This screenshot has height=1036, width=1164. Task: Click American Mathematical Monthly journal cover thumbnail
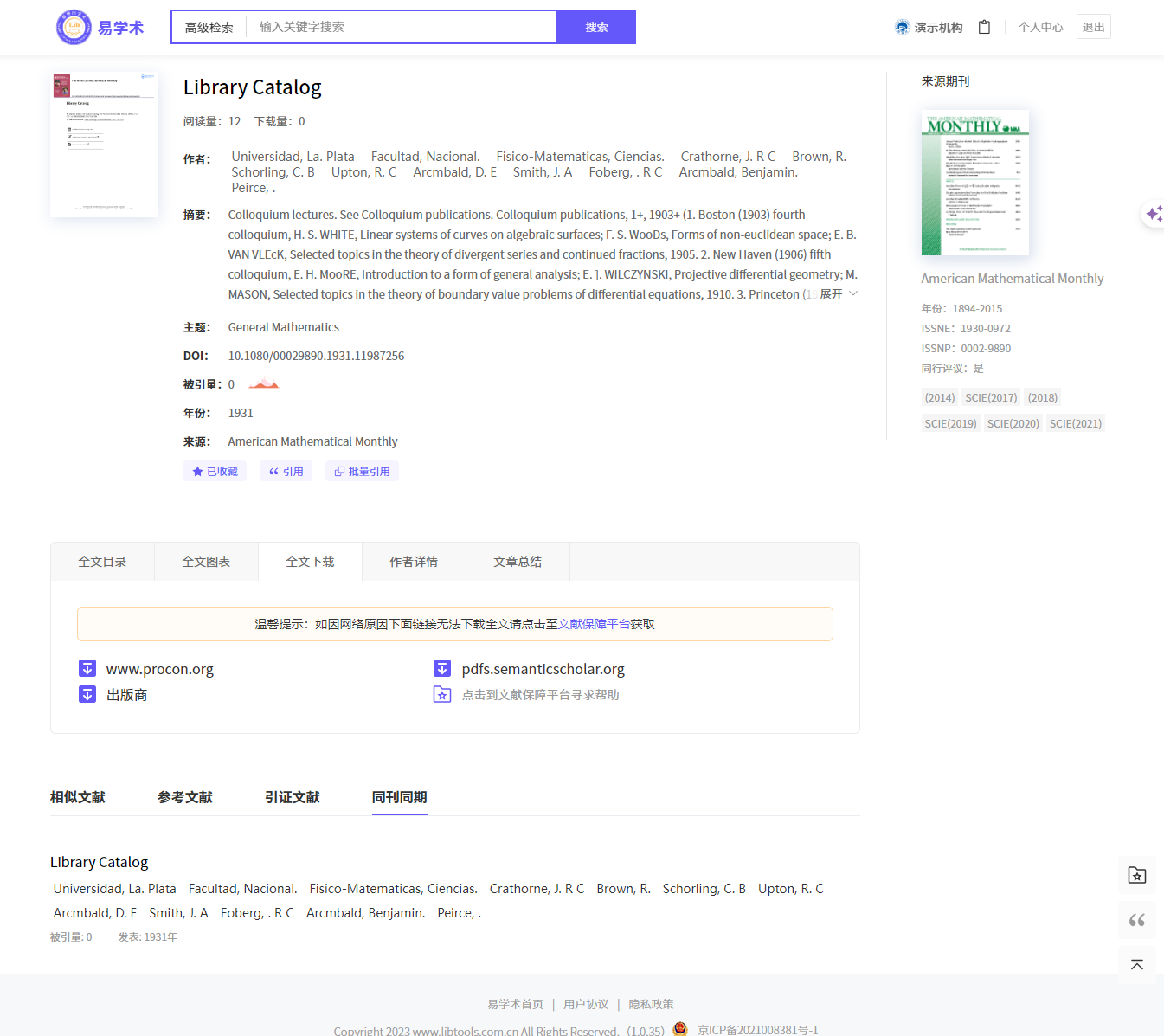tap(975, 183)
